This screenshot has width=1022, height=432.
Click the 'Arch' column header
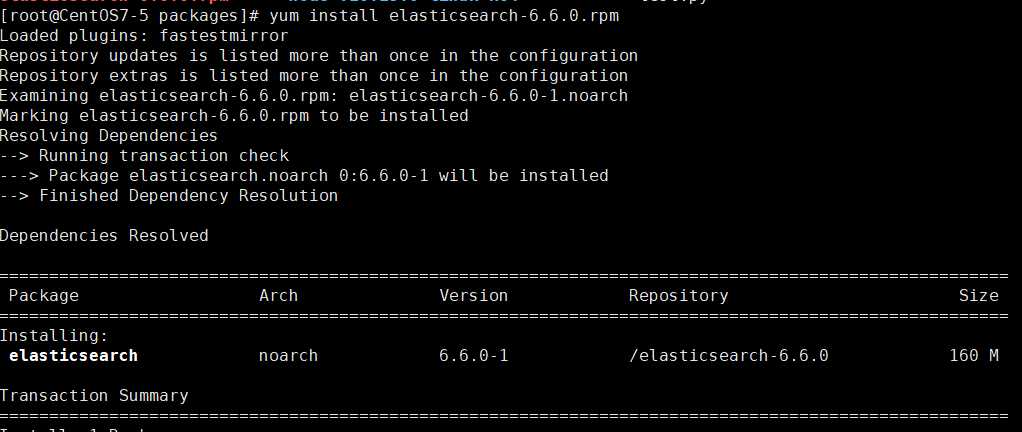(278, 296)
